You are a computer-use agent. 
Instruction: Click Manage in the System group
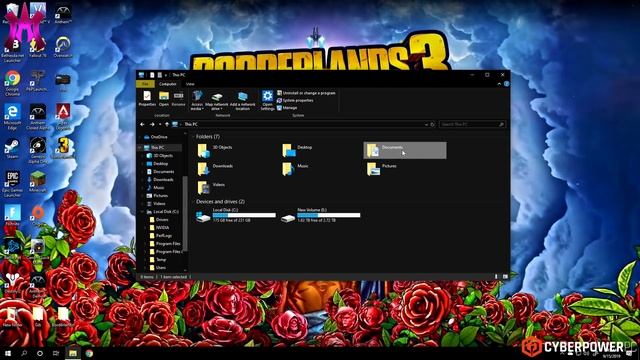click(x=287, y=108)
